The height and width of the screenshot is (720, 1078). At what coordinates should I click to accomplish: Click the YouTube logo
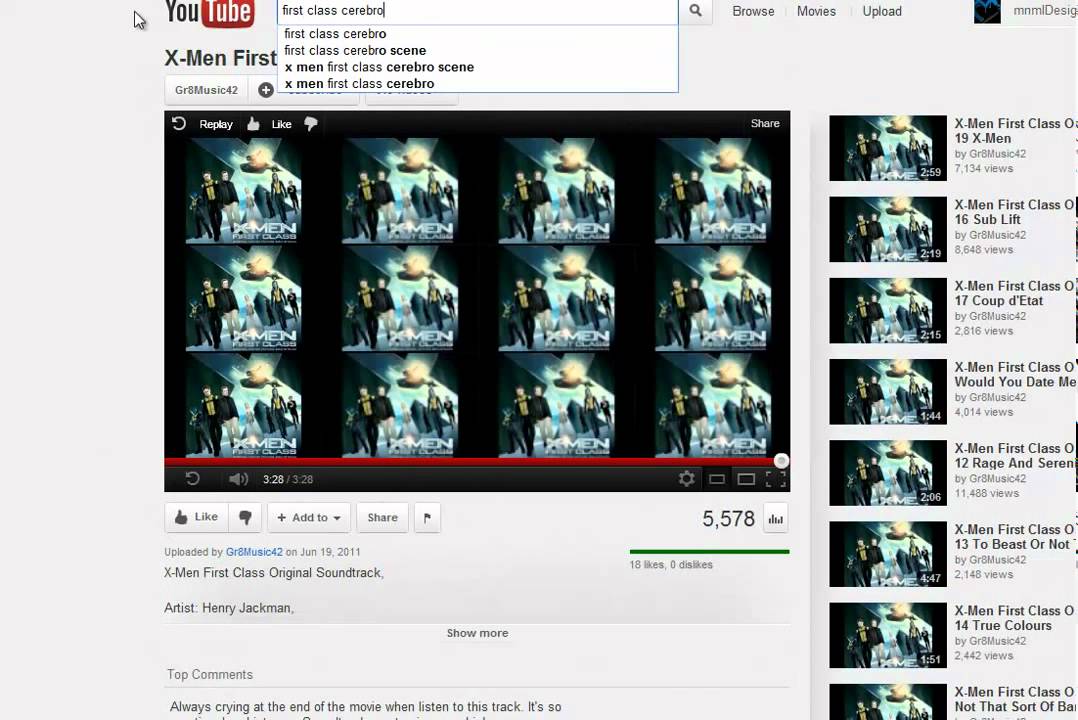(210, 12)
